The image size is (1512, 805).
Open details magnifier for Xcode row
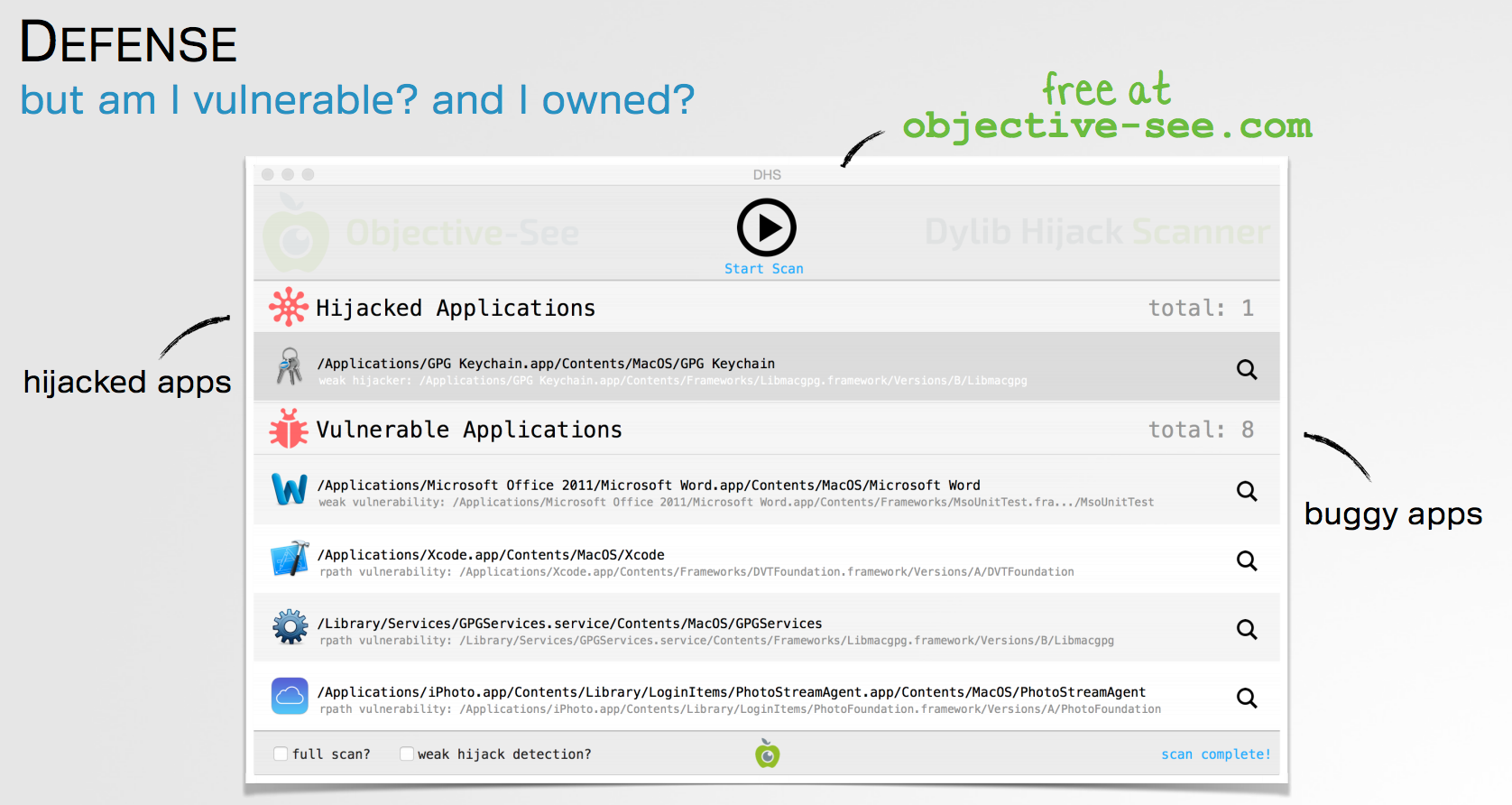pyautogui.click(x=1247, y=560)
